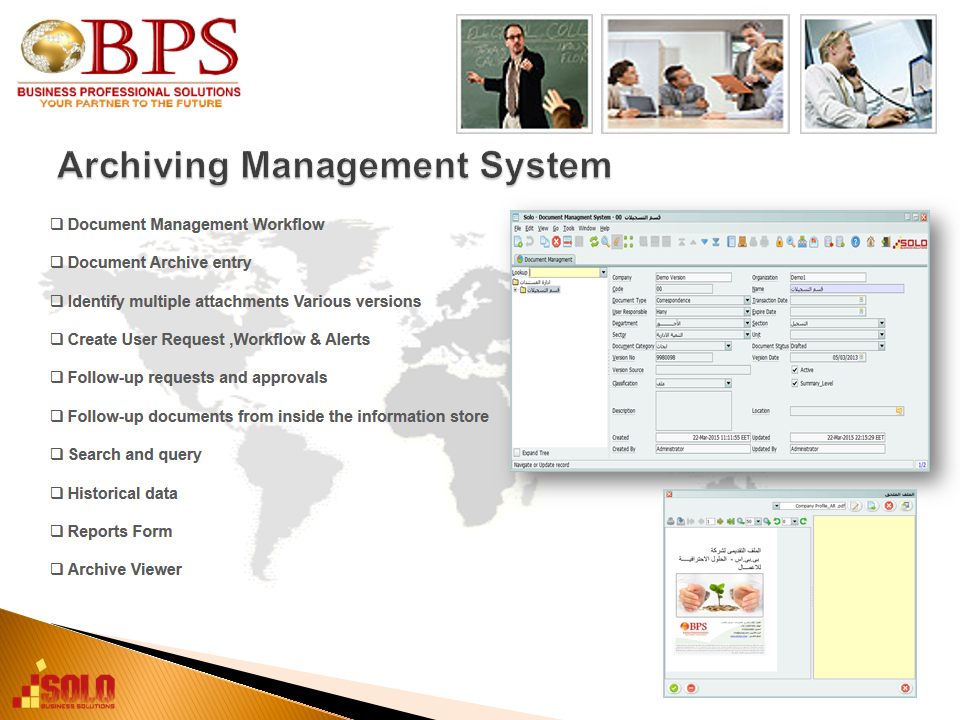This screenshot has width=960, height=720.
Task: Toggle the Summary_Level checkbox
Action: tap(794, 383)
